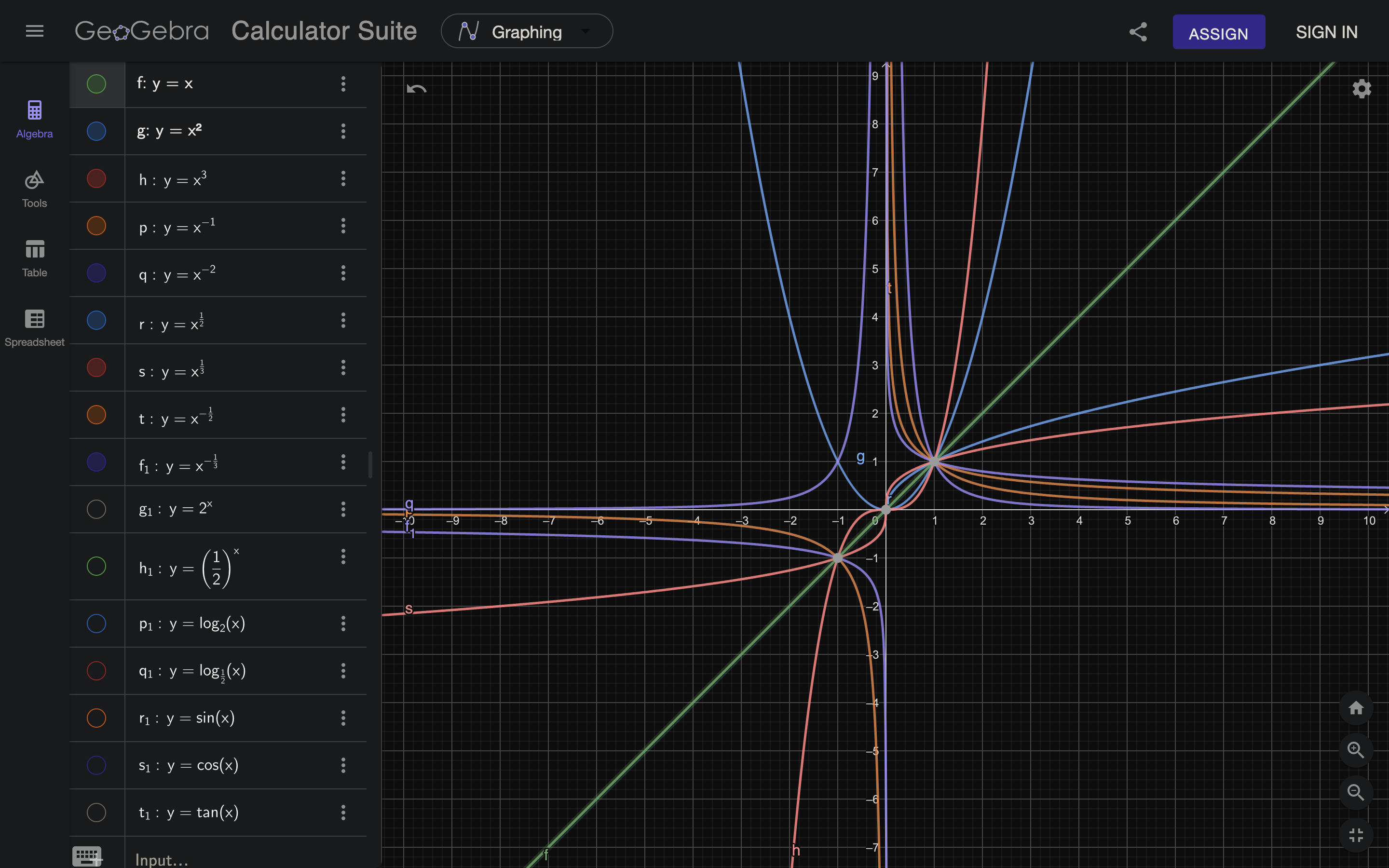This screenshot has height=868, width=1389.
Task: Open more options for y = tan(x)
Action: tap(343, 813)
